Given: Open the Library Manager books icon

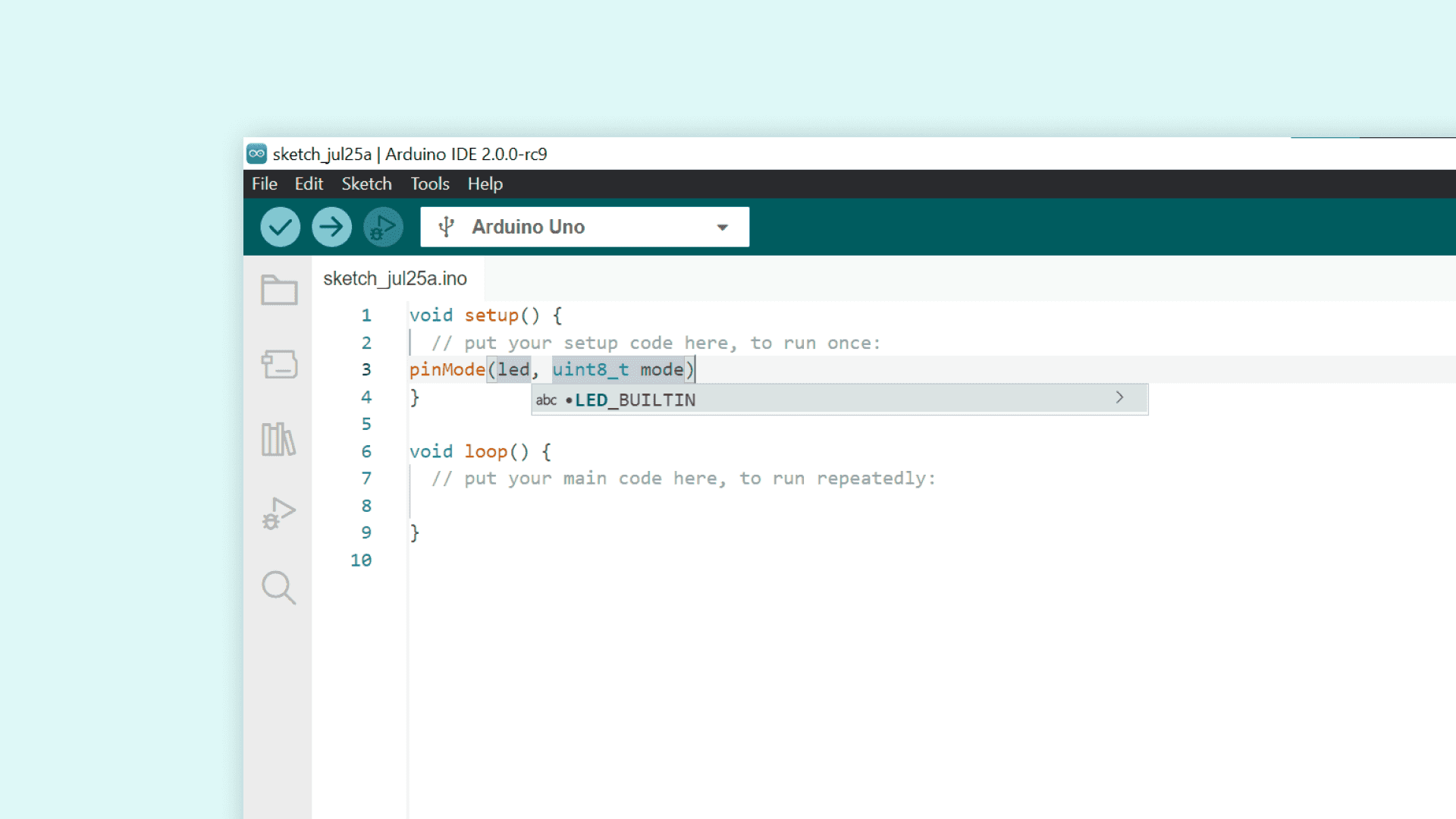Looking at the screenshot, I should 278,439.
